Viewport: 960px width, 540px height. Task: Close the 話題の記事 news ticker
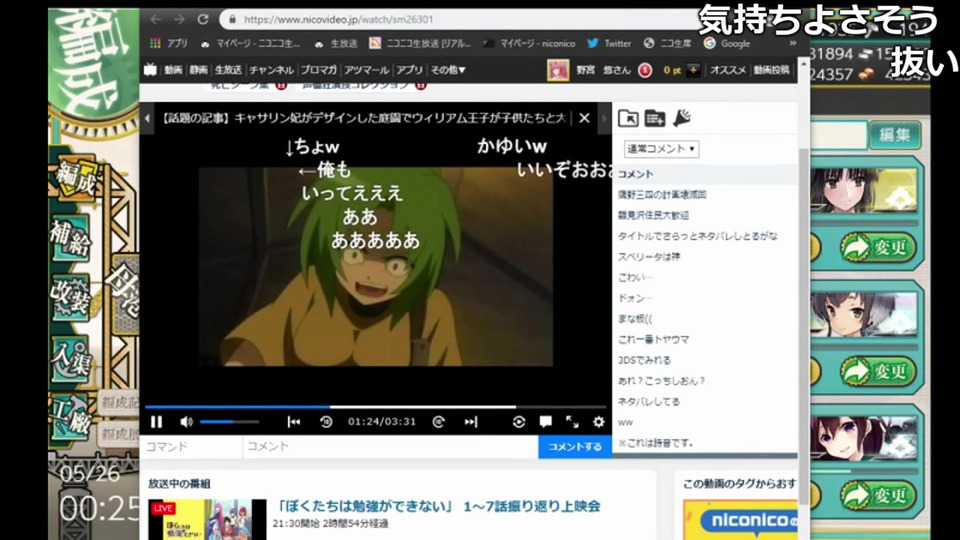coord(585,118)
